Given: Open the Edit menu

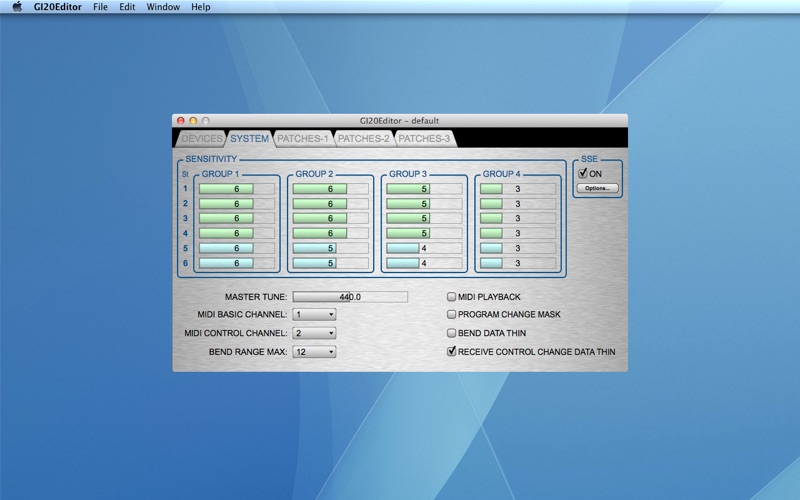Looking at the screenshot, I should pos(127,7).
